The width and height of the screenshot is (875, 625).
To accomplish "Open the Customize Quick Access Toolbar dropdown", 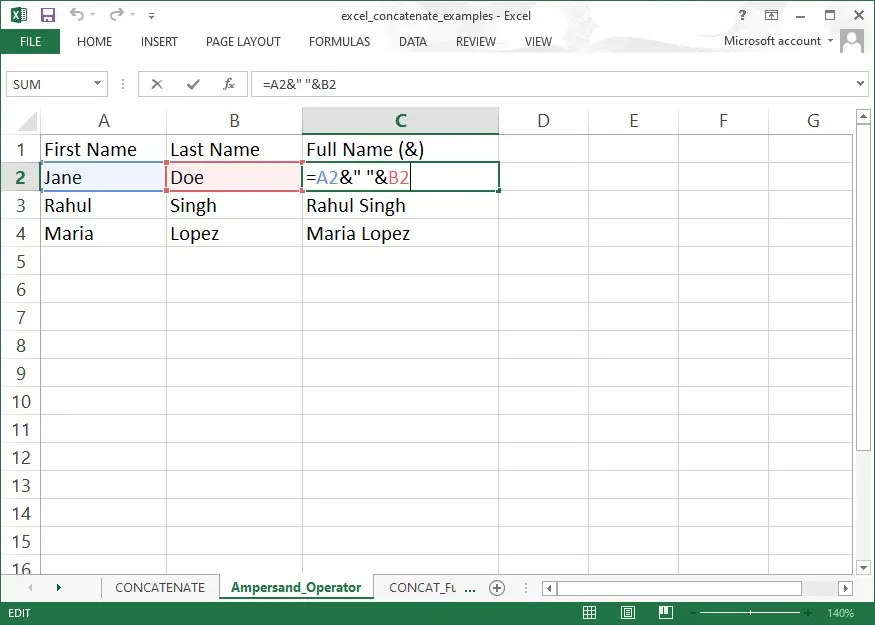I will click(x=151, y=16).
